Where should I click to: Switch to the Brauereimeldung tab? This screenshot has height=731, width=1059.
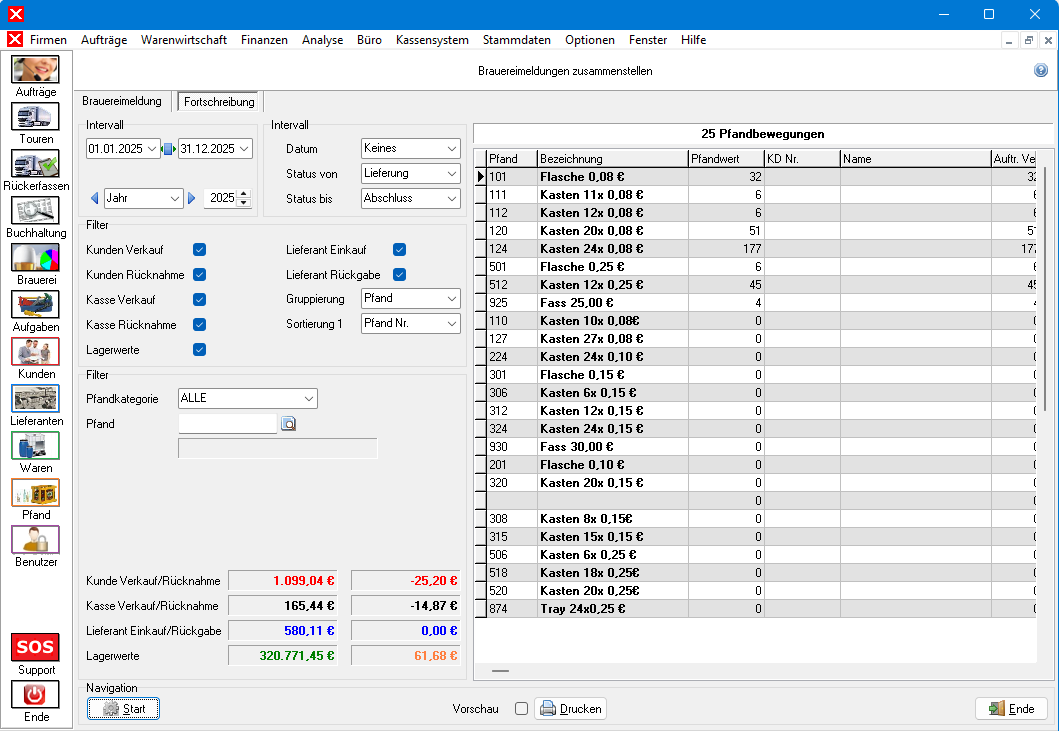pos(122,101)
